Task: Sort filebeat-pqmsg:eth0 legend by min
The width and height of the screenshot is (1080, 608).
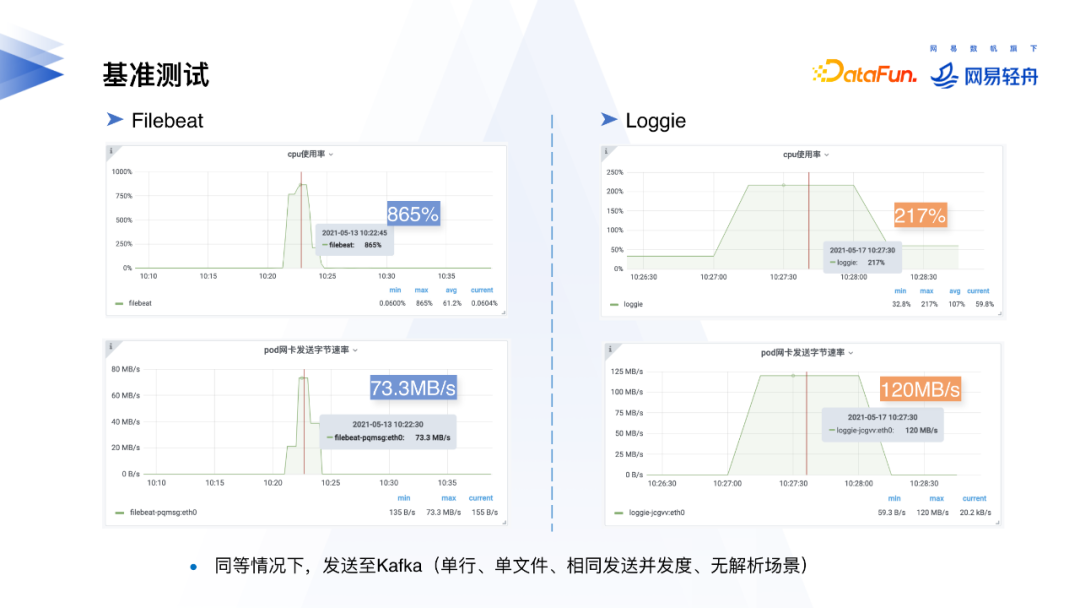Action: tap(404, 498)
